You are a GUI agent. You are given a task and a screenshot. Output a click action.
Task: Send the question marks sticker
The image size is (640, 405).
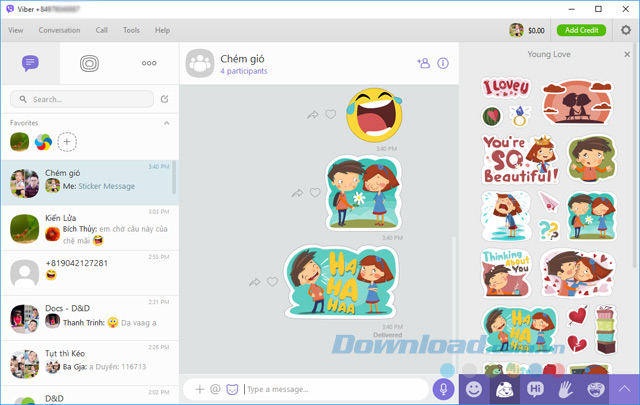[549, 230]
